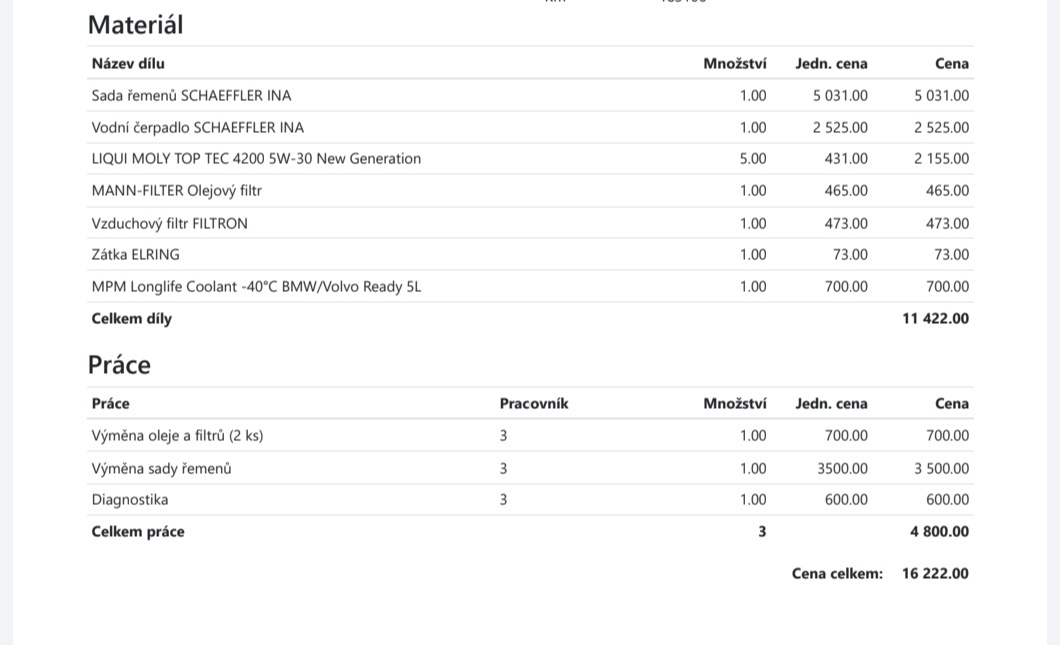The image size is (1060, 645).
Task: Click the Vodní čerpadlo SCHAEFFLER INA item
Action: [x=198, y=128]
